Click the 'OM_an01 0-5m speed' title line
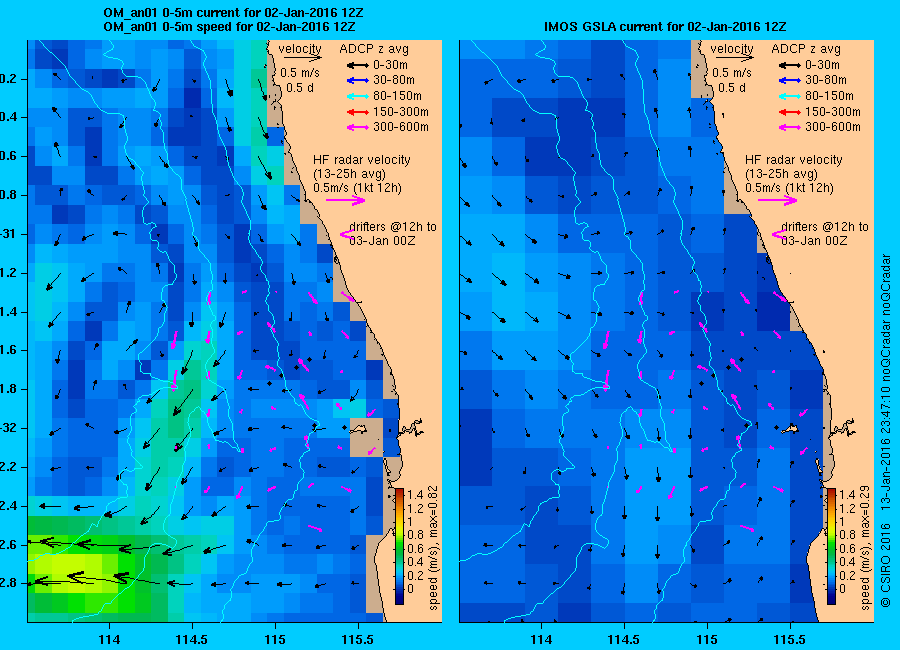This screenshot has width=900, height=650. point(229,27)
